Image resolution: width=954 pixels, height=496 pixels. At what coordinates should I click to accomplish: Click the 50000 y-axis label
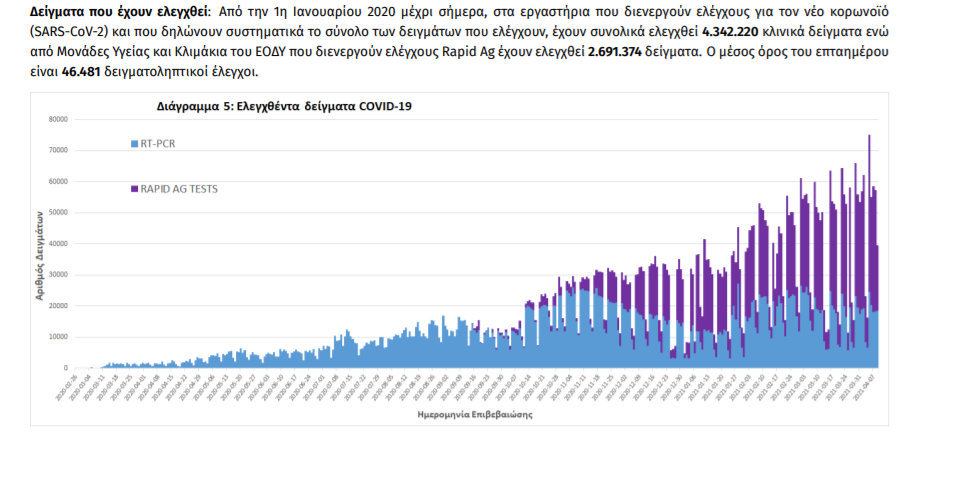tap(58, 212)
